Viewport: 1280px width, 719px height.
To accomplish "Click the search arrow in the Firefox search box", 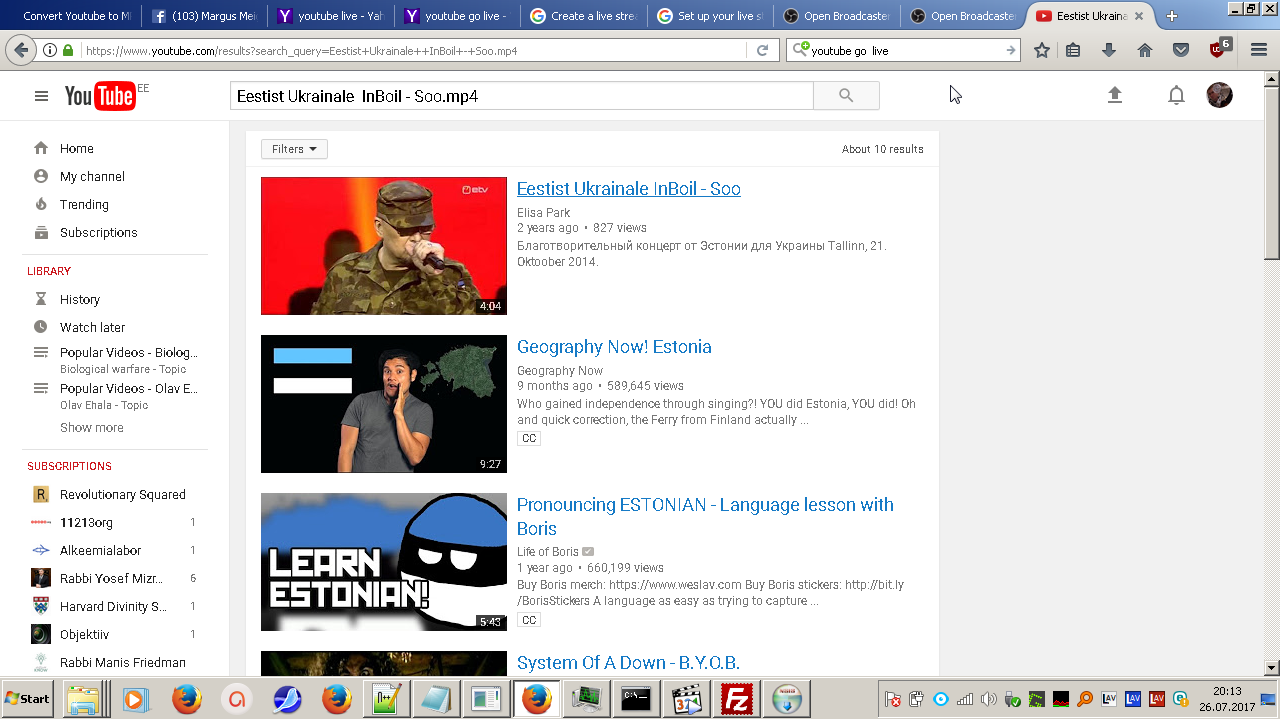I will click(1010, 50).
